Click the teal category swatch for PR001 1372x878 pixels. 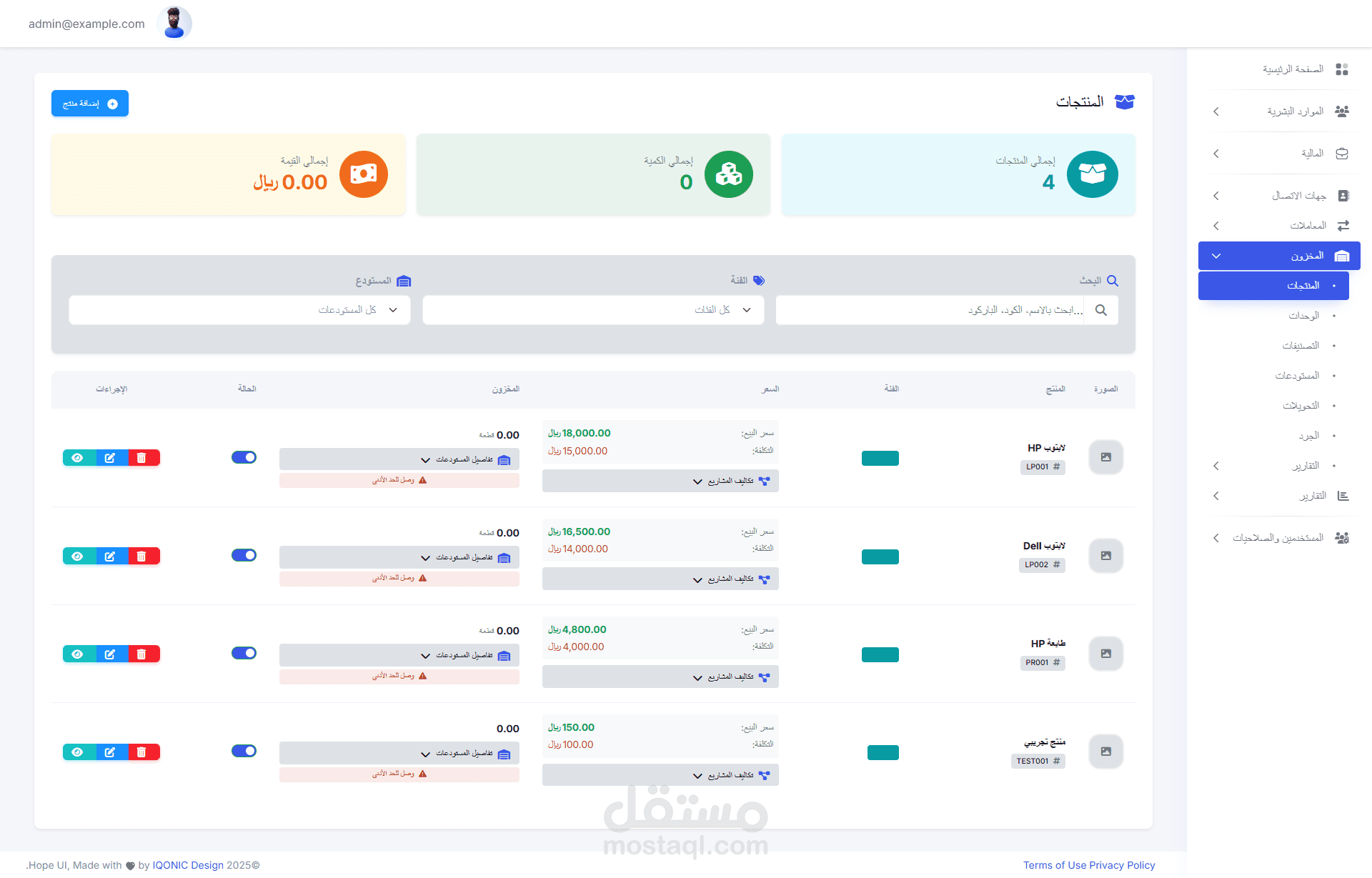coord(880,654)
